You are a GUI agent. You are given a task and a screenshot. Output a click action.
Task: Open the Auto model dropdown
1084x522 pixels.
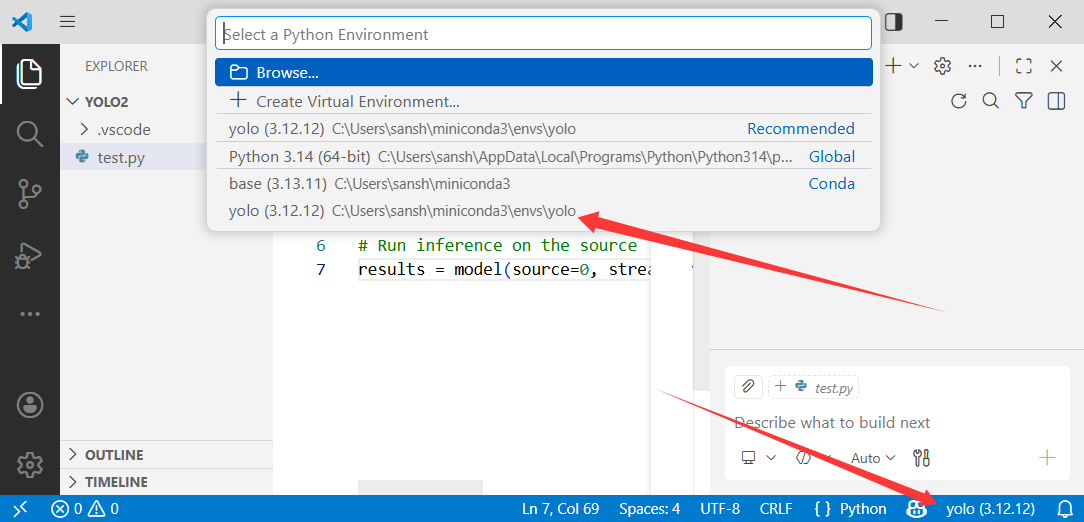(x=872, y=458)
